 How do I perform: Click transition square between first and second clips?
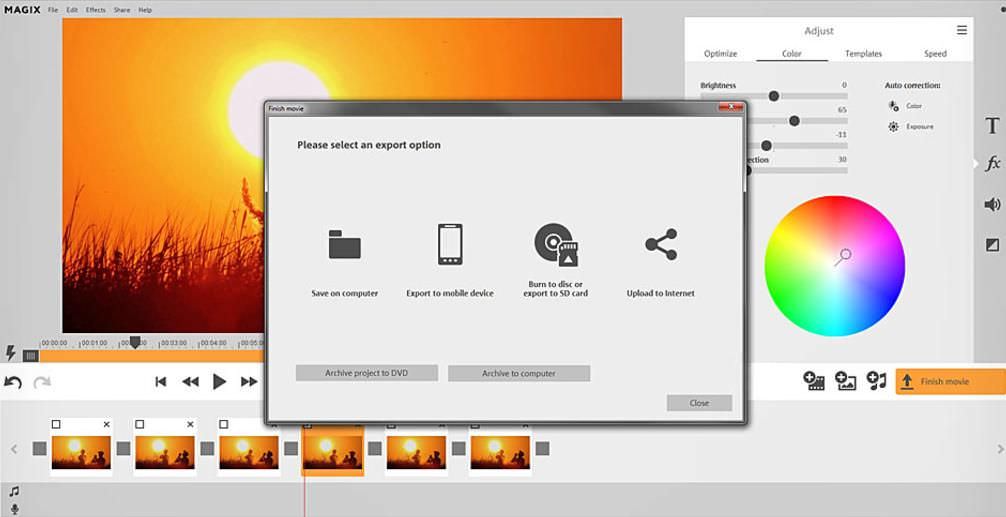coord(123,448)
